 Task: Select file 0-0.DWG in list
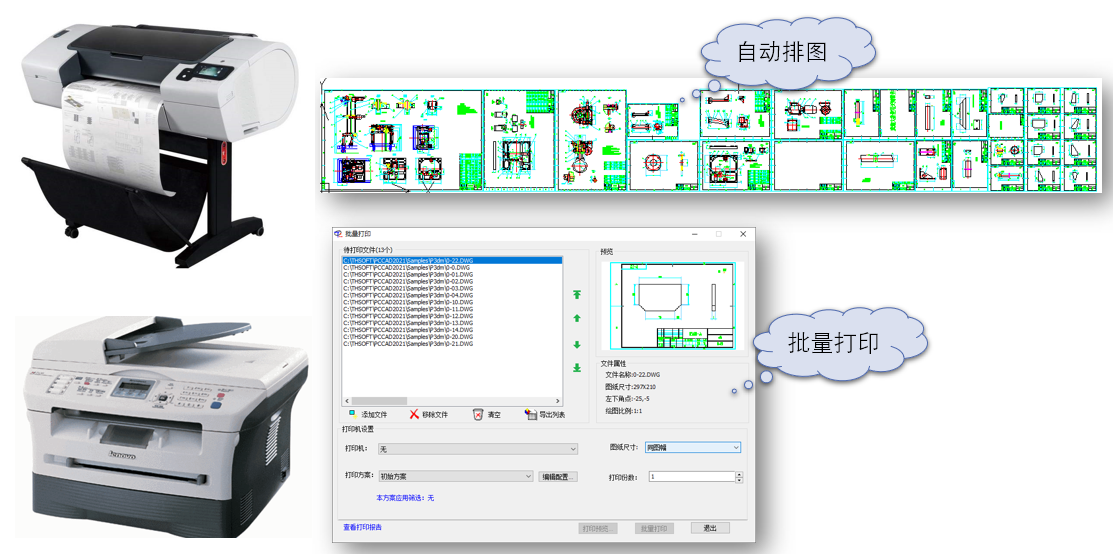(x=452, y=268)
